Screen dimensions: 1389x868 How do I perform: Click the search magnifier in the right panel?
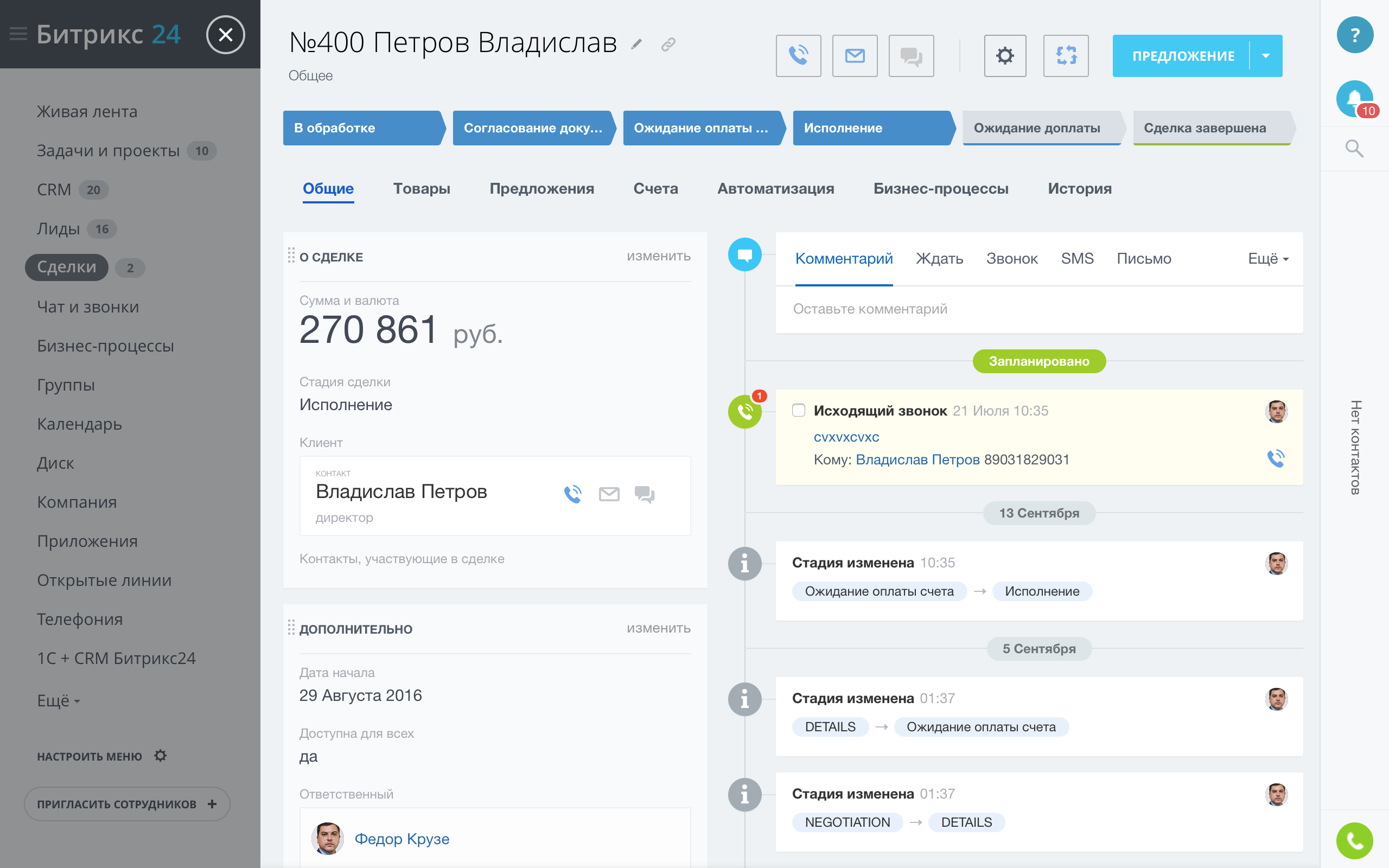click(x=1354, y=149)
